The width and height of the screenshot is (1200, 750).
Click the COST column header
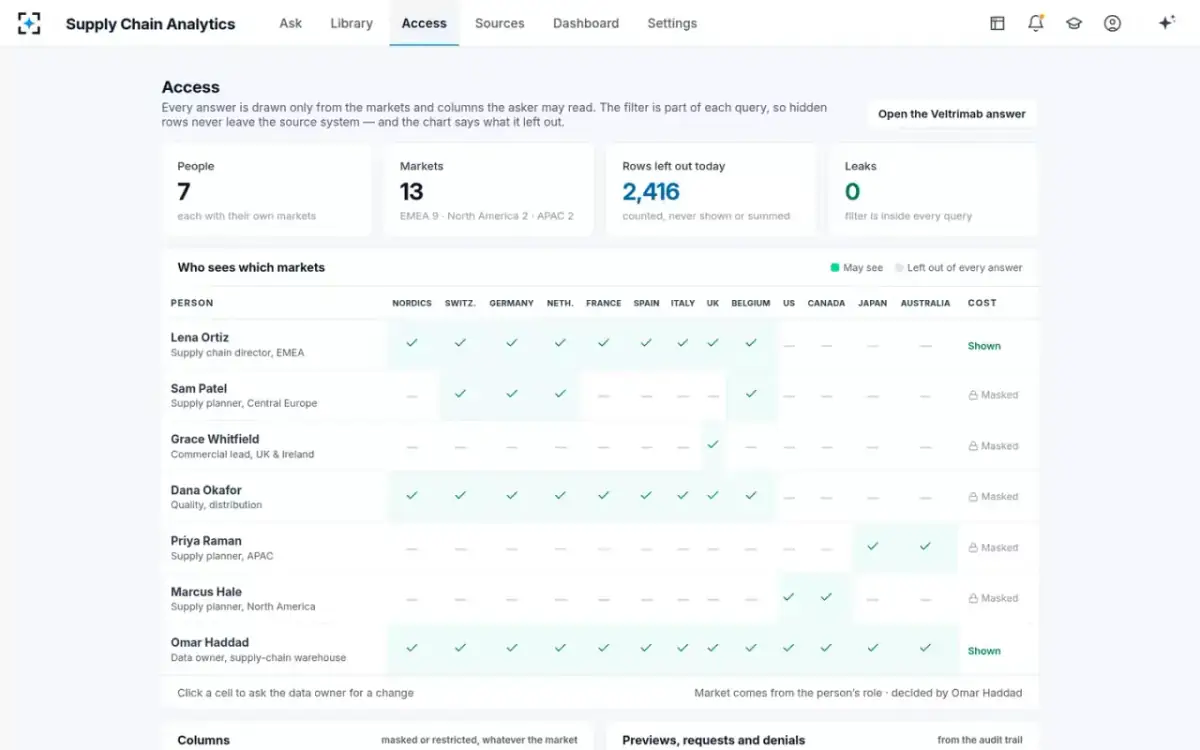[x=982, y=303]
